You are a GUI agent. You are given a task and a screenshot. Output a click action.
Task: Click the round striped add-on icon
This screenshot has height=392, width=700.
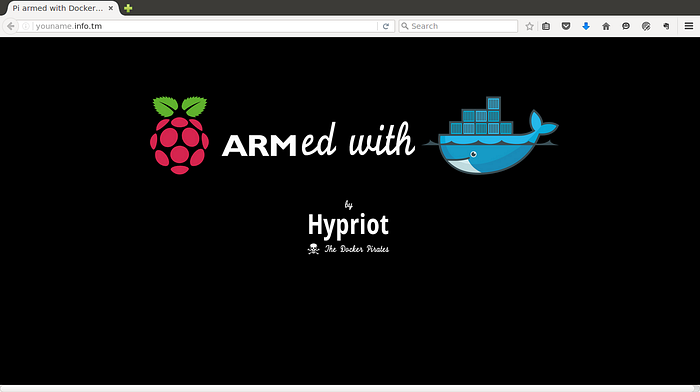pyautogui.click(x=646, y=26)
